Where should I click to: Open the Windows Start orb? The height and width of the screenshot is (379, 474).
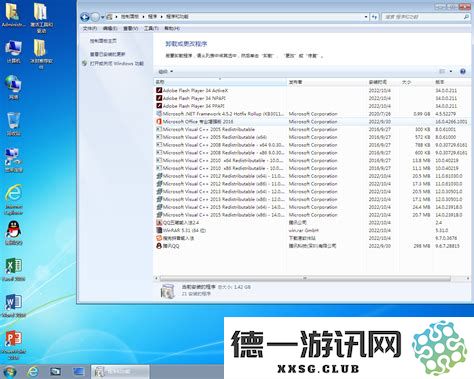point(9,372)
